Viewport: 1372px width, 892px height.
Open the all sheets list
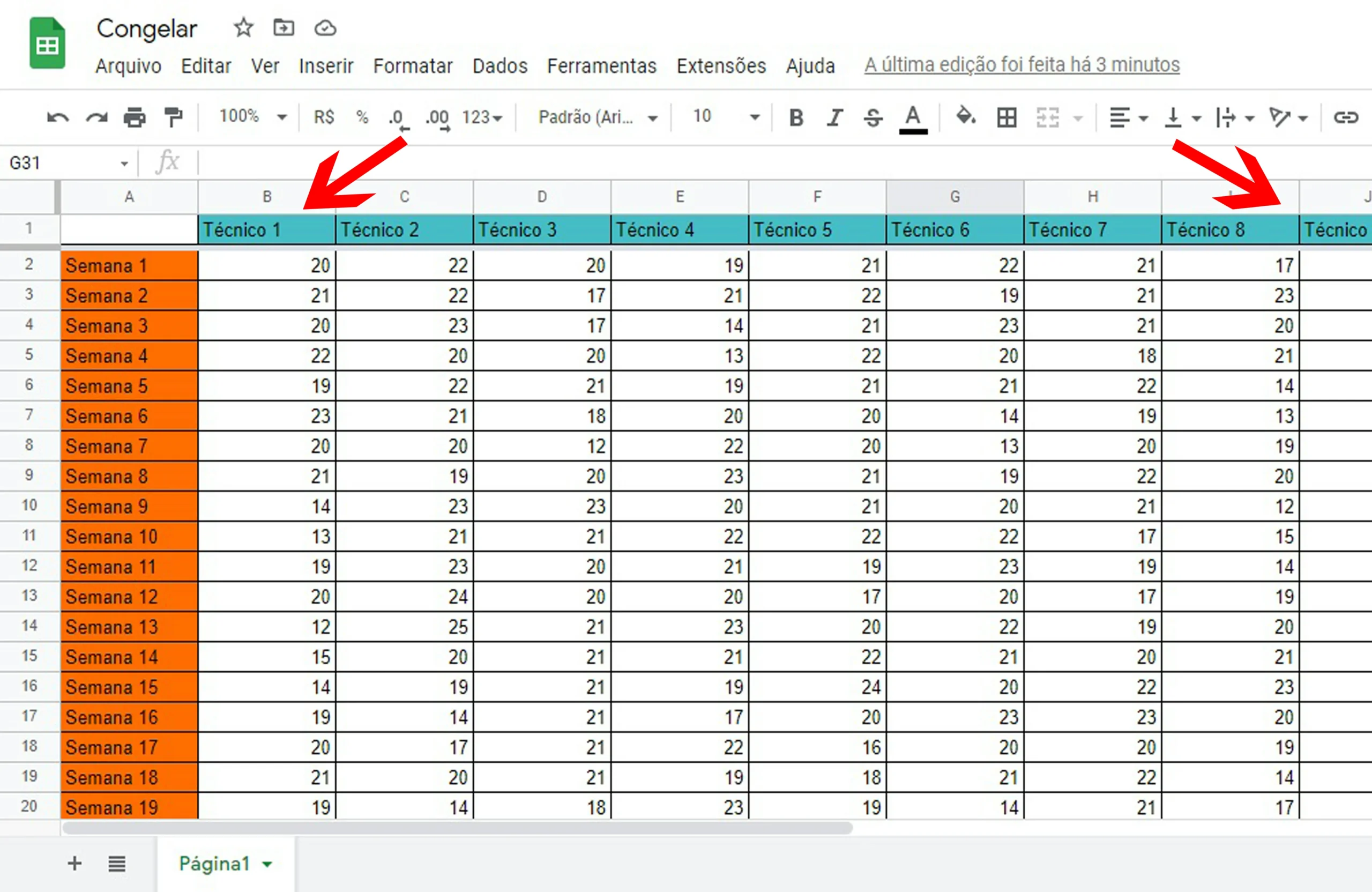(116, 864)
